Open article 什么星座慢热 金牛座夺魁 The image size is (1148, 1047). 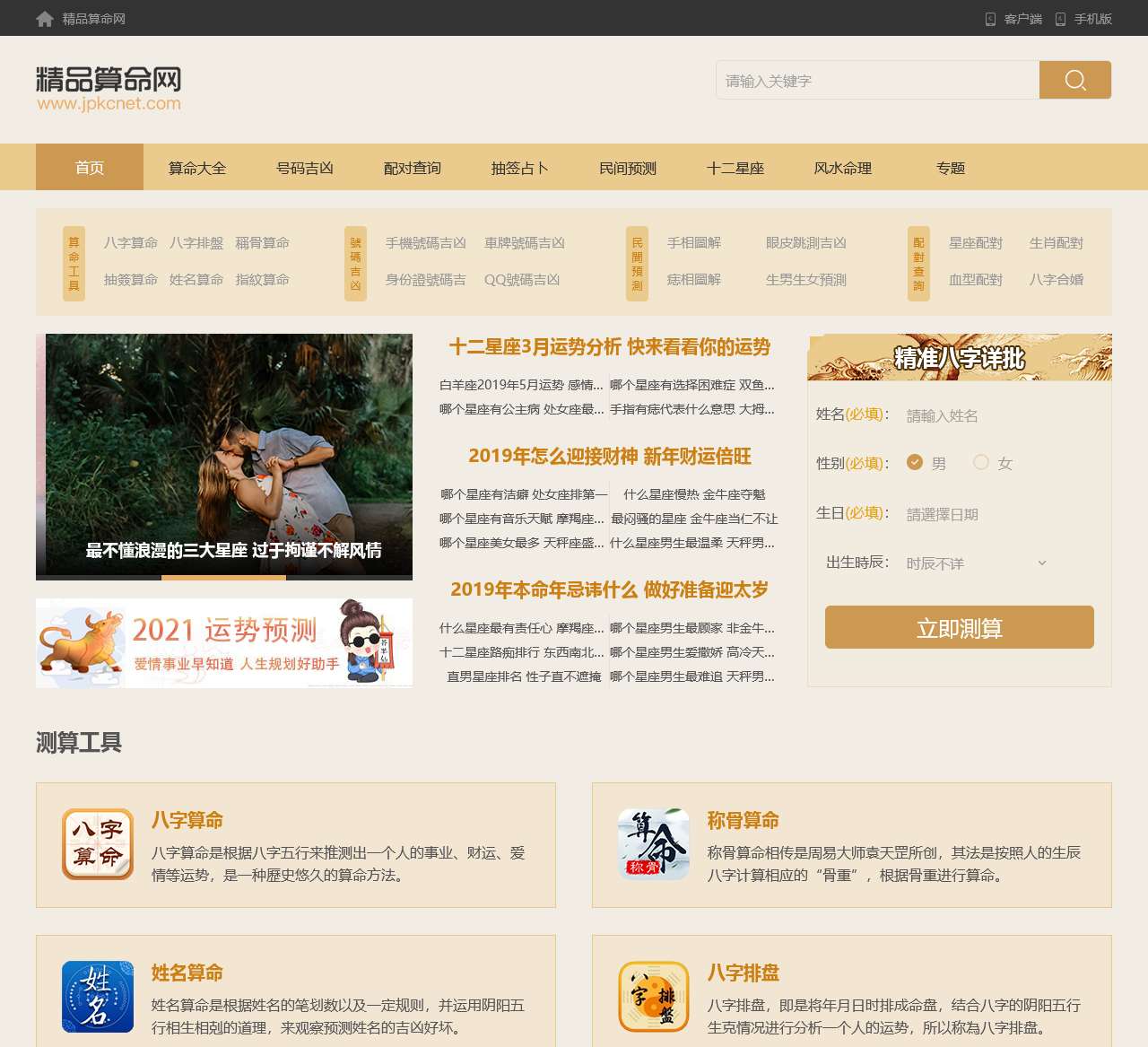point(694,494)
